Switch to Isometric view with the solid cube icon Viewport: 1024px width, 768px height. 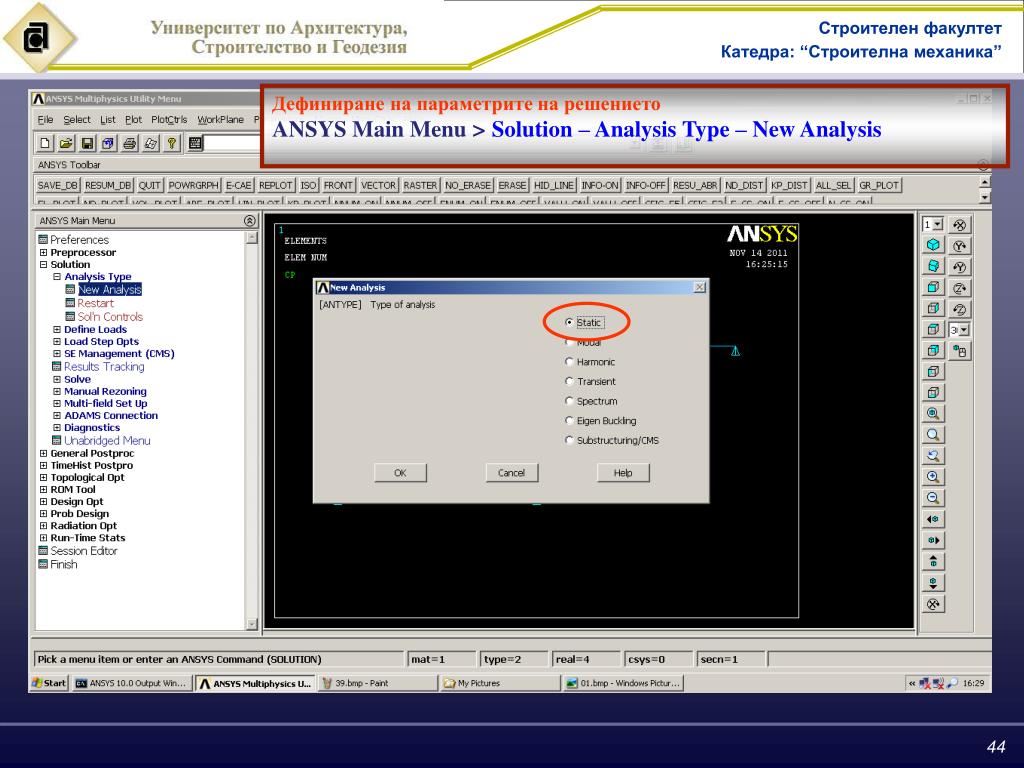933,245
